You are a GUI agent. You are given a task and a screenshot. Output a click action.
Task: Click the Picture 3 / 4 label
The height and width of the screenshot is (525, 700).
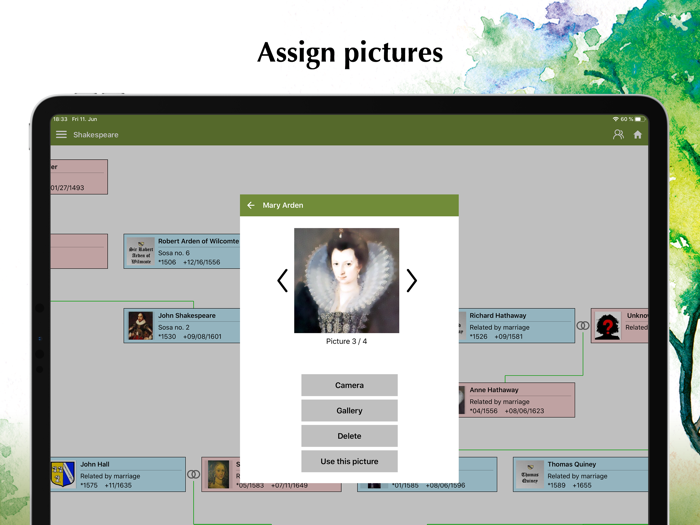point(346,341)
